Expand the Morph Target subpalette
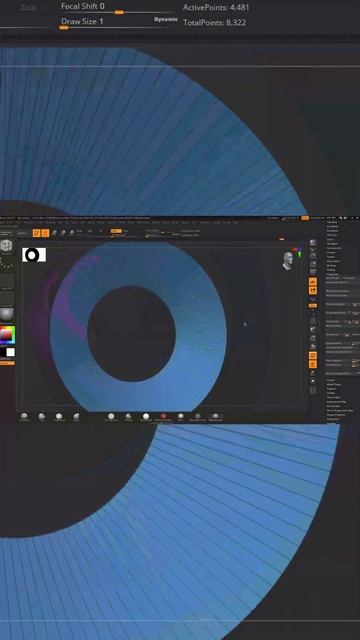 point(333,384)
